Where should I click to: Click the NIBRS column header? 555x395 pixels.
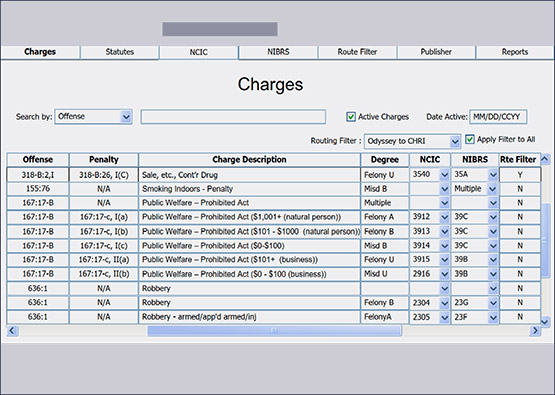[475, 160]
